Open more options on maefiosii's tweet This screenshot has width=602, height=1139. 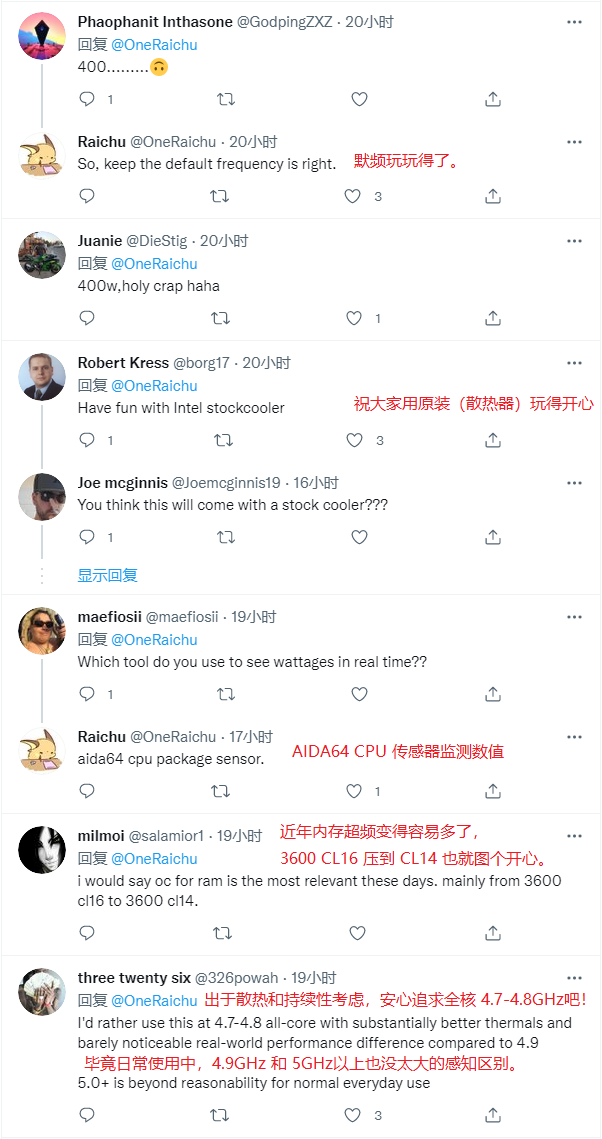pyautogui.click(x=574, y=617)
